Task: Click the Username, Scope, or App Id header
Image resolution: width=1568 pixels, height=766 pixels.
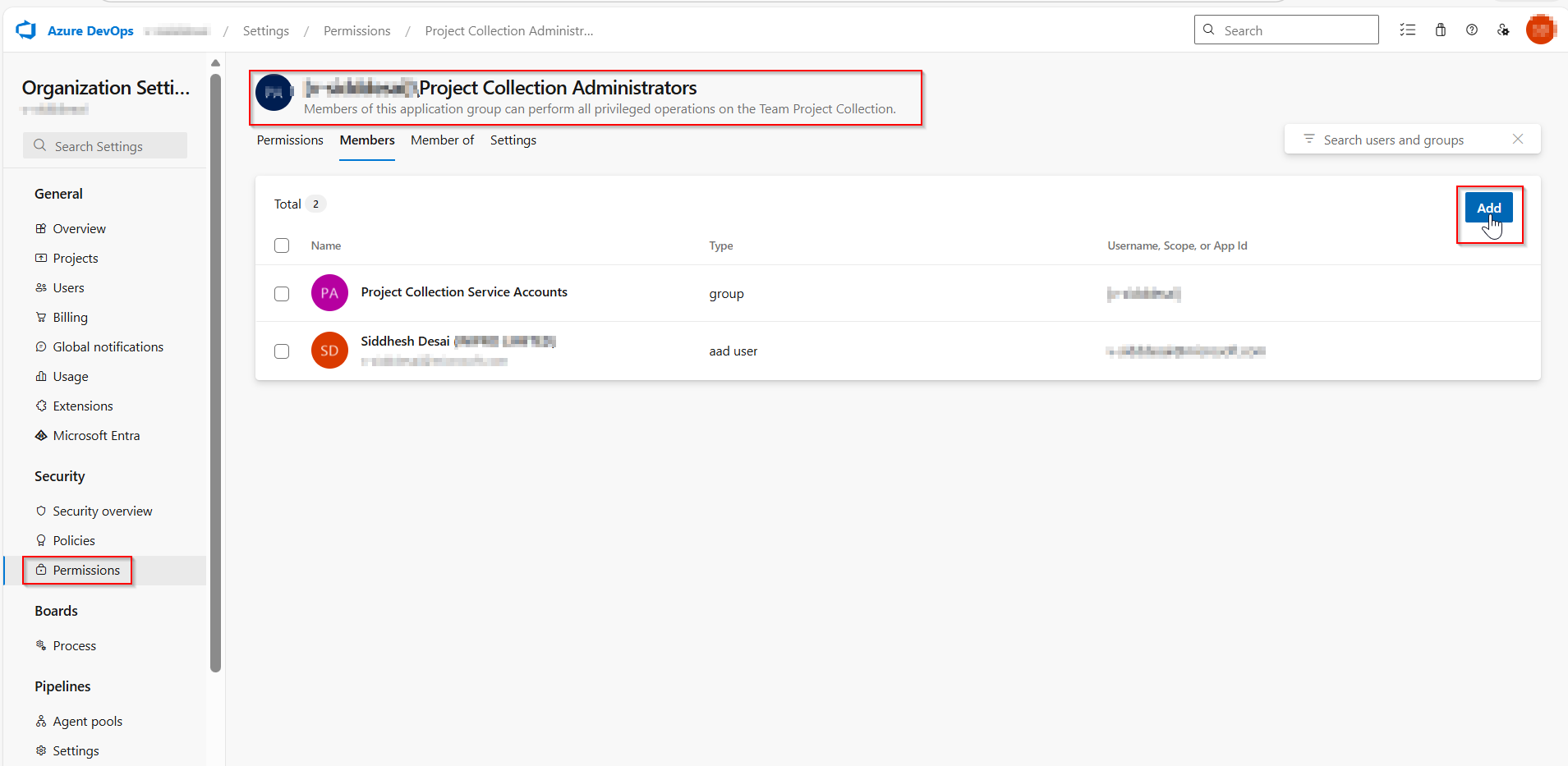Action: tap(1177, 245)
